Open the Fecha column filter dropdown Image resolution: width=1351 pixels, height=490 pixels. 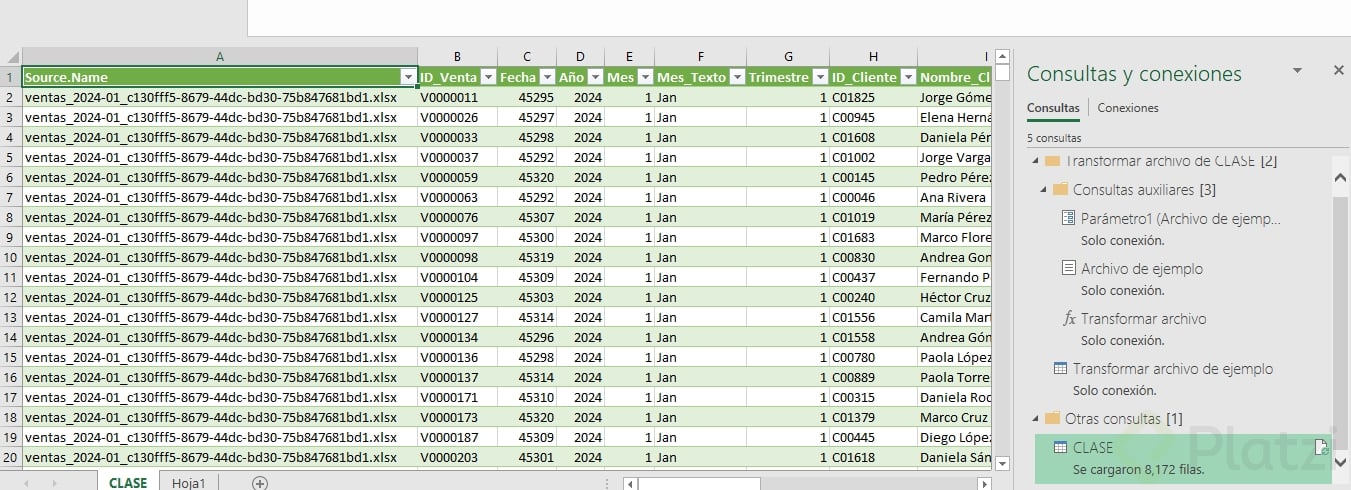coord(547,77)
